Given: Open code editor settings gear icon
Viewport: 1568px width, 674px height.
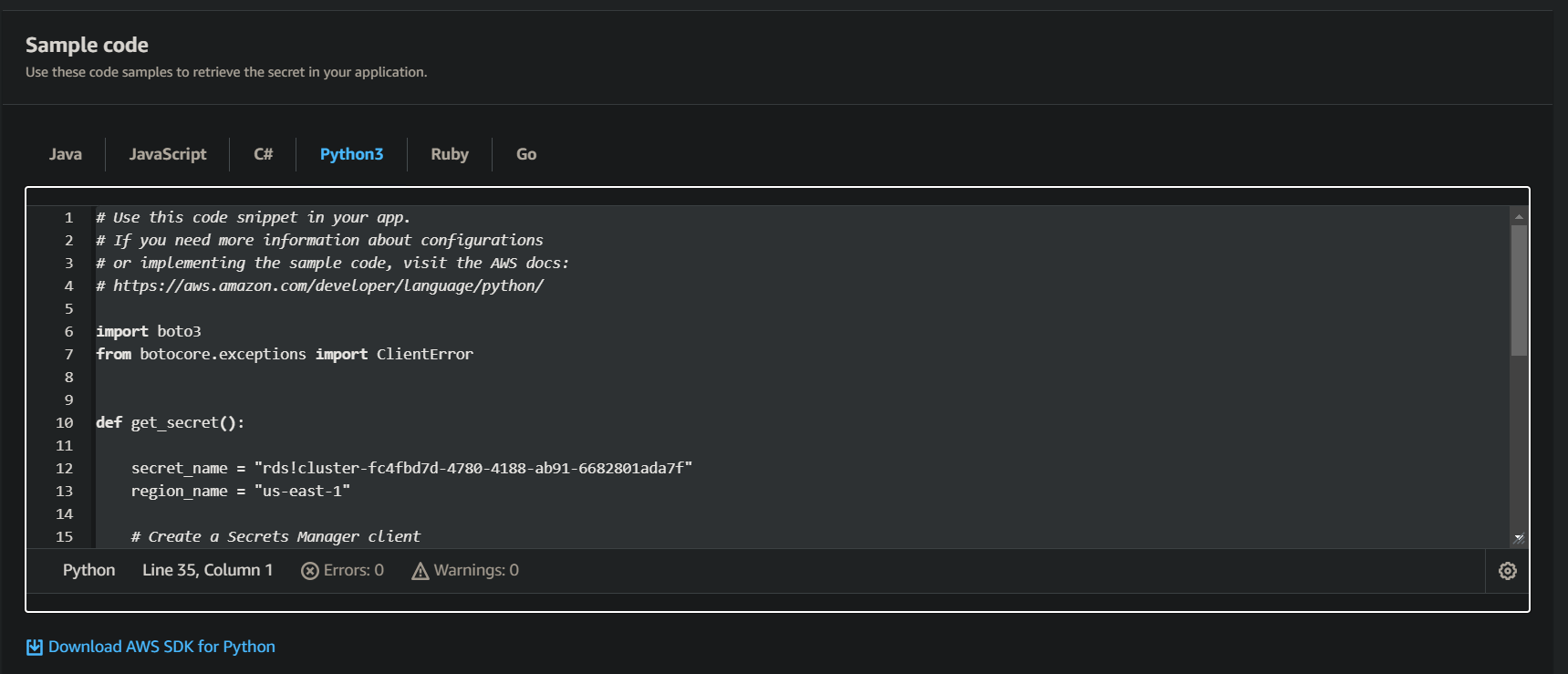Looking at the screenshot, I should 1507,571.
